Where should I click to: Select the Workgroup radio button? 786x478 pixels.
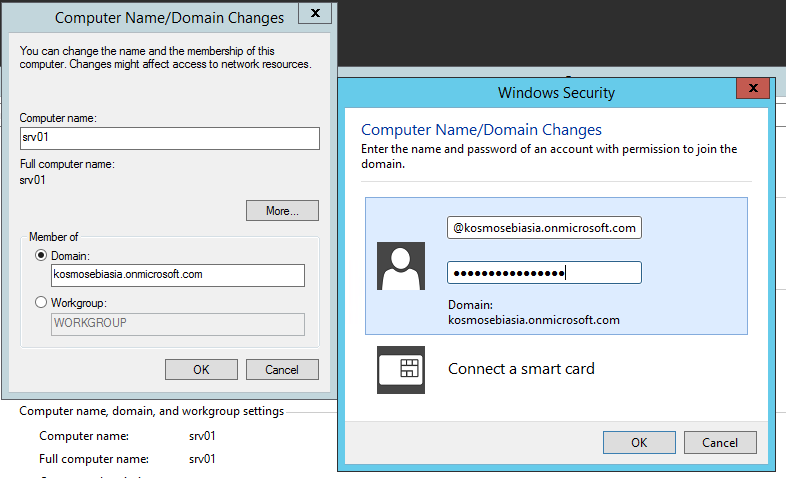coord(41,302)
